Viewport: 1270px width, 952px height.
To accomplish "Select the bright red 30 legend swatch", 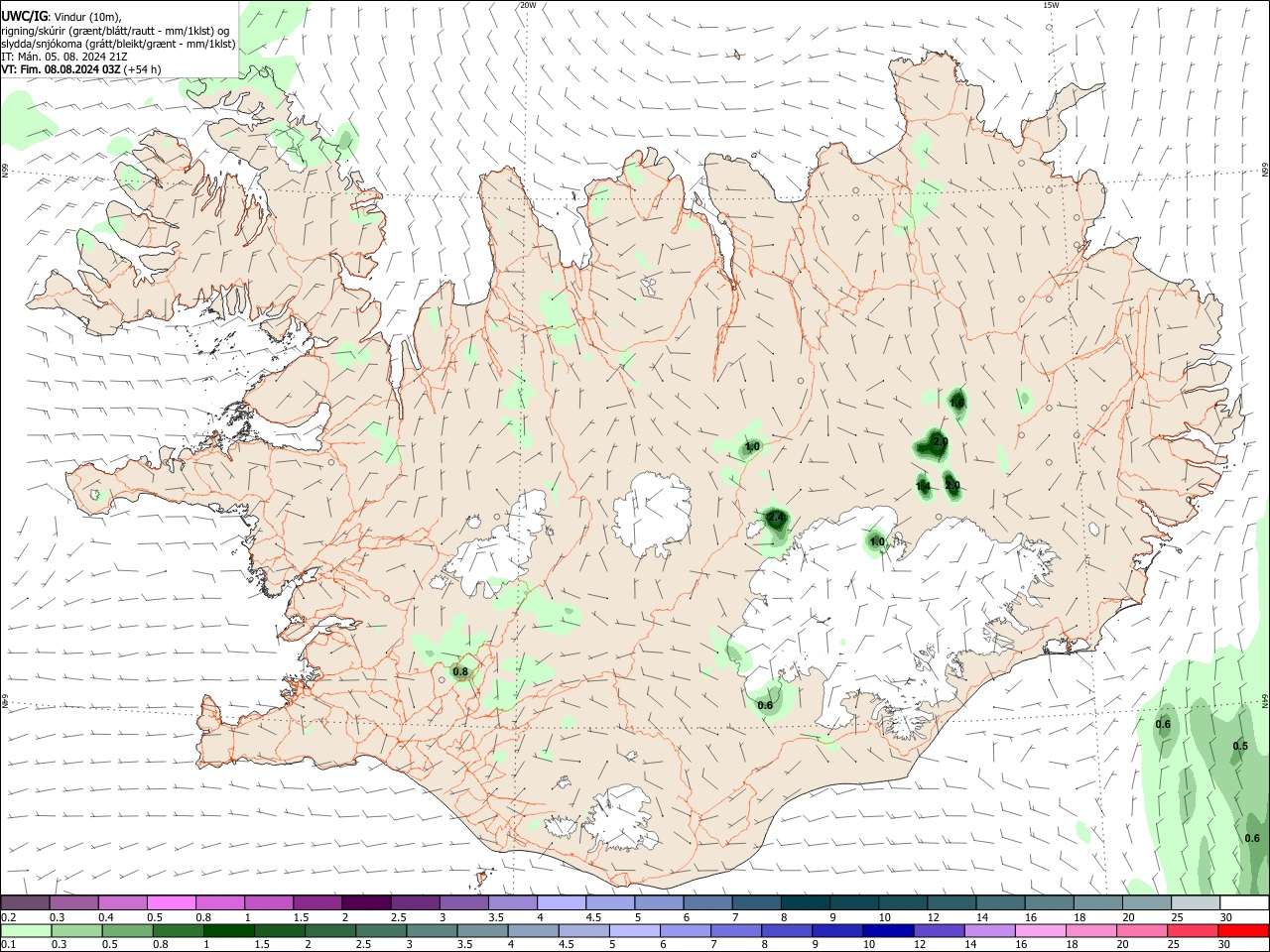I will point(1244,930).
